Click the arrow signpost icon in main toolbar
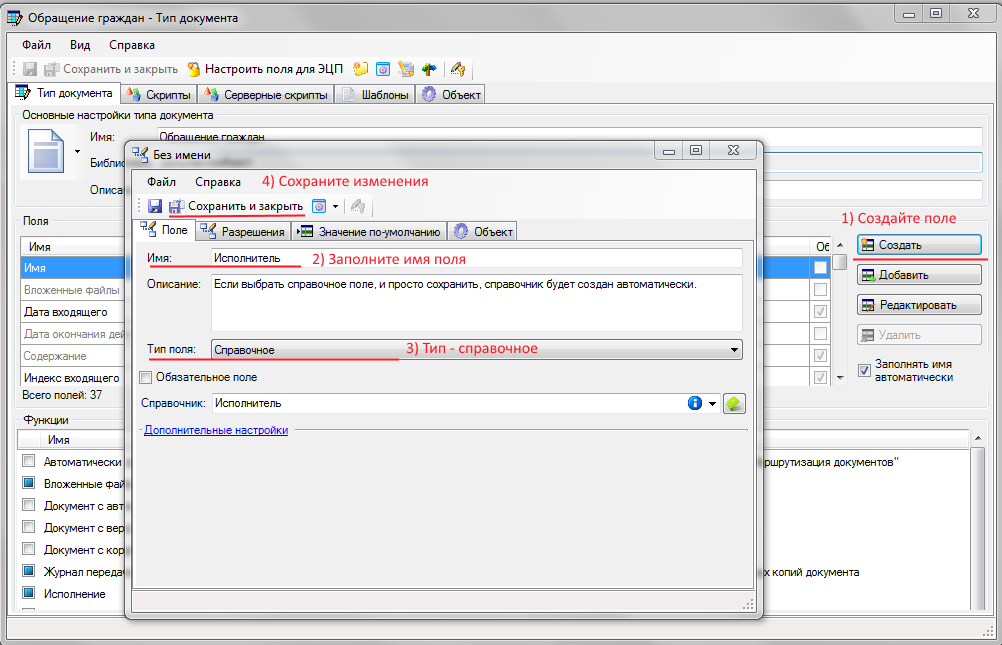 [429, 69]
